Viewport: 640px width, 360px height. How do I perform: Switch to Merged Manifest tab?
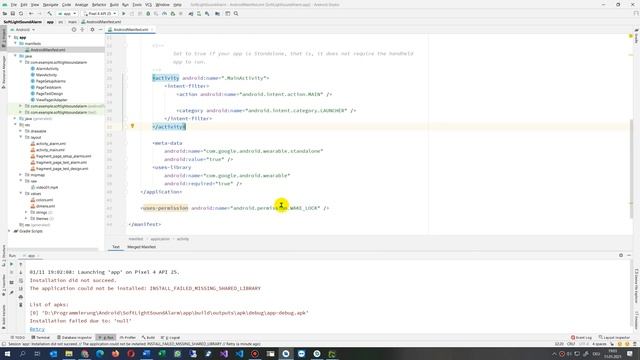[141, 247]
